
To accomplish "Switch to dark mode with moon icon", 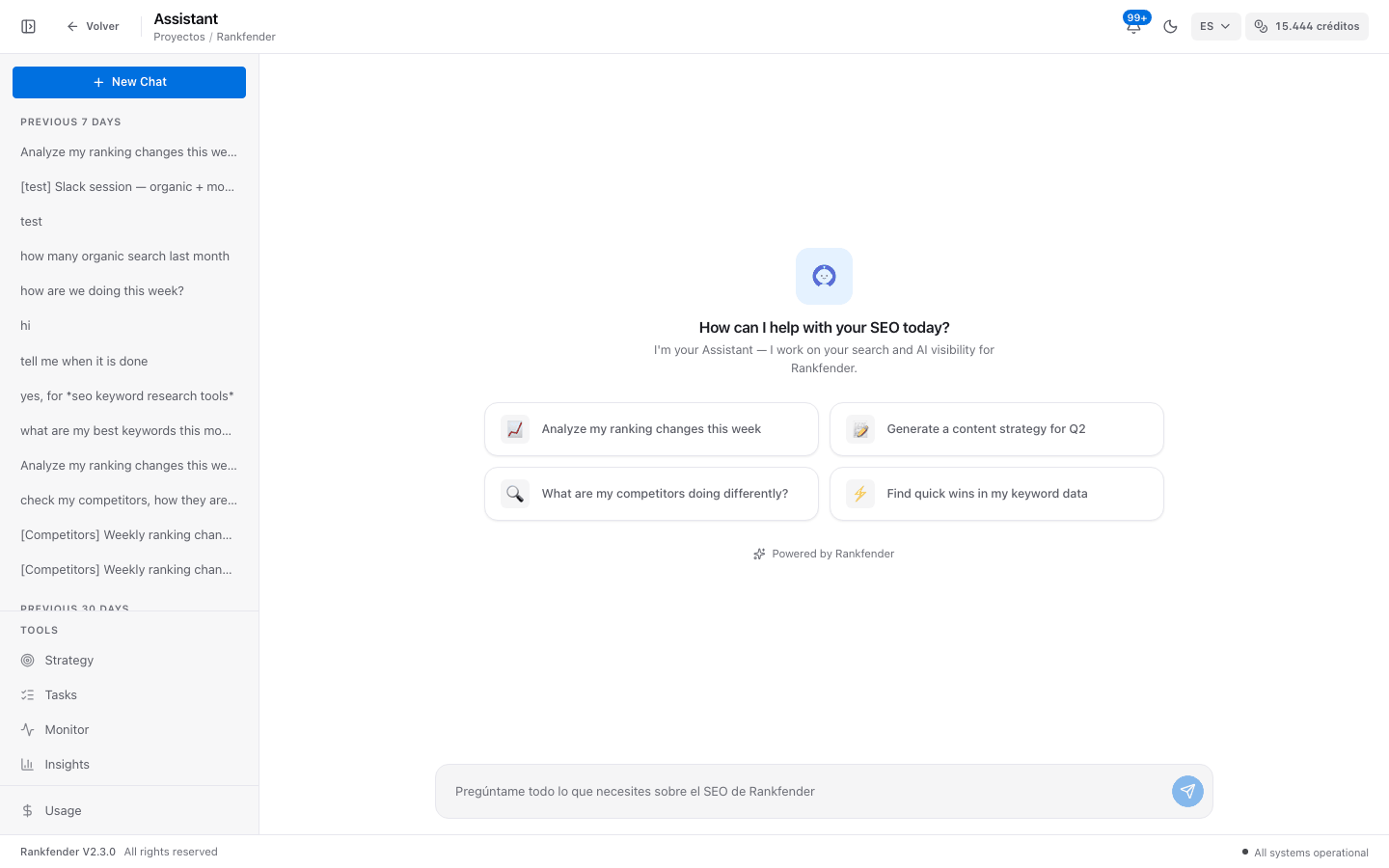I will coord(1170,27).
